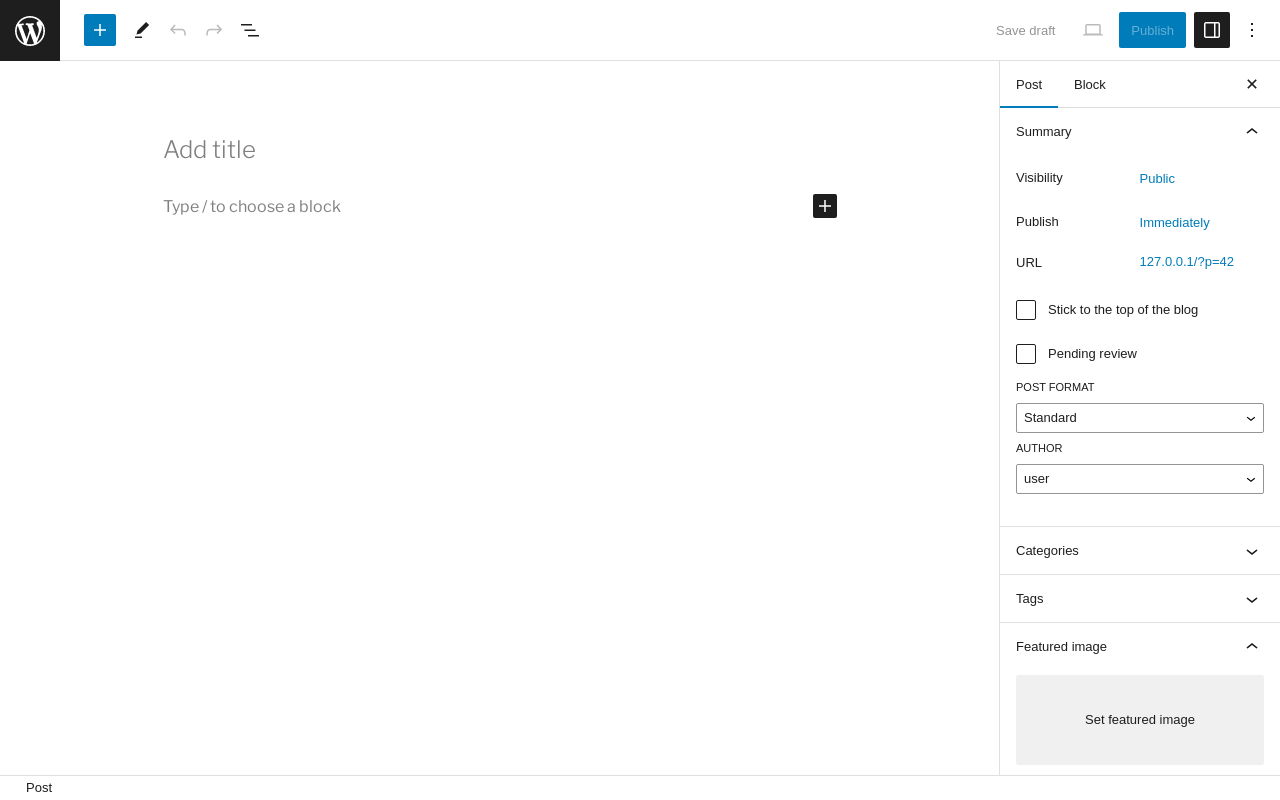This screenshot has width=1280, height=800.
Task: Click the WordPress logo to view posts
Action: coord(30,30)
